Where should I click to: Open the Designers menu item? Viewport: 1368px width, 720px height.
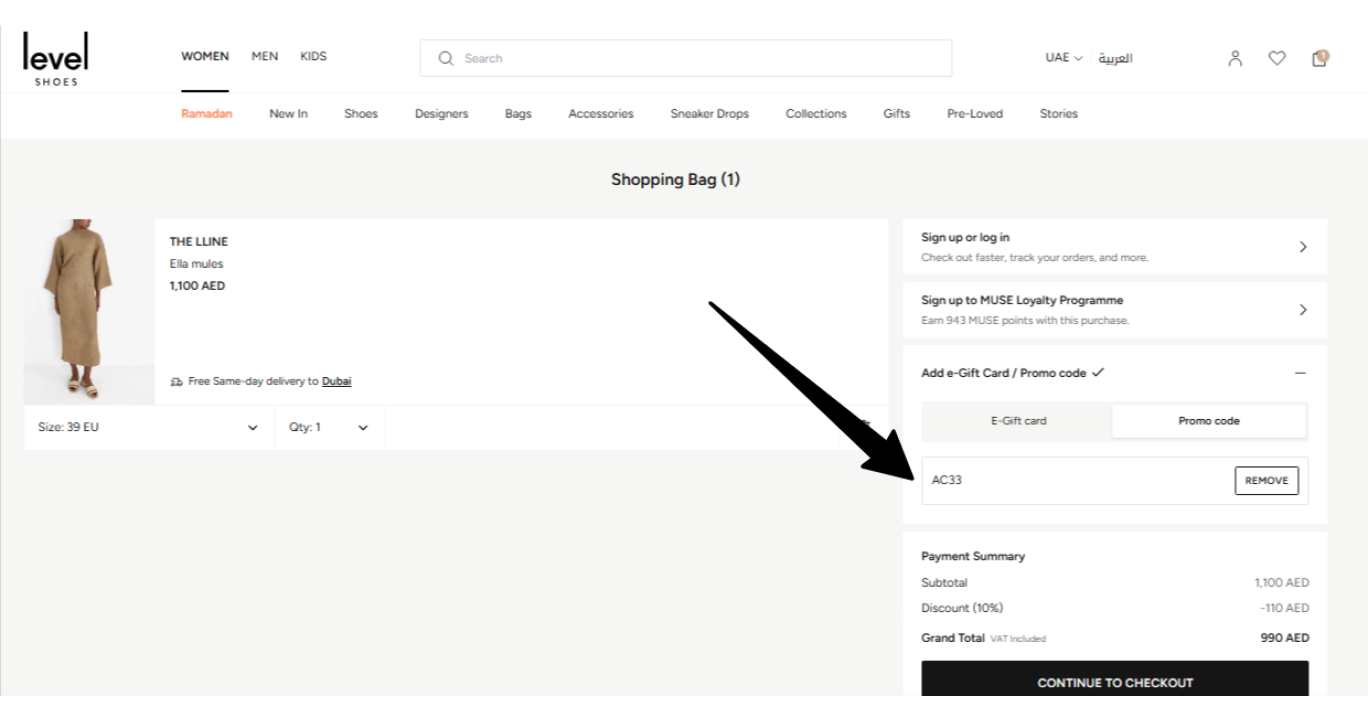click(x=441, y=114)
